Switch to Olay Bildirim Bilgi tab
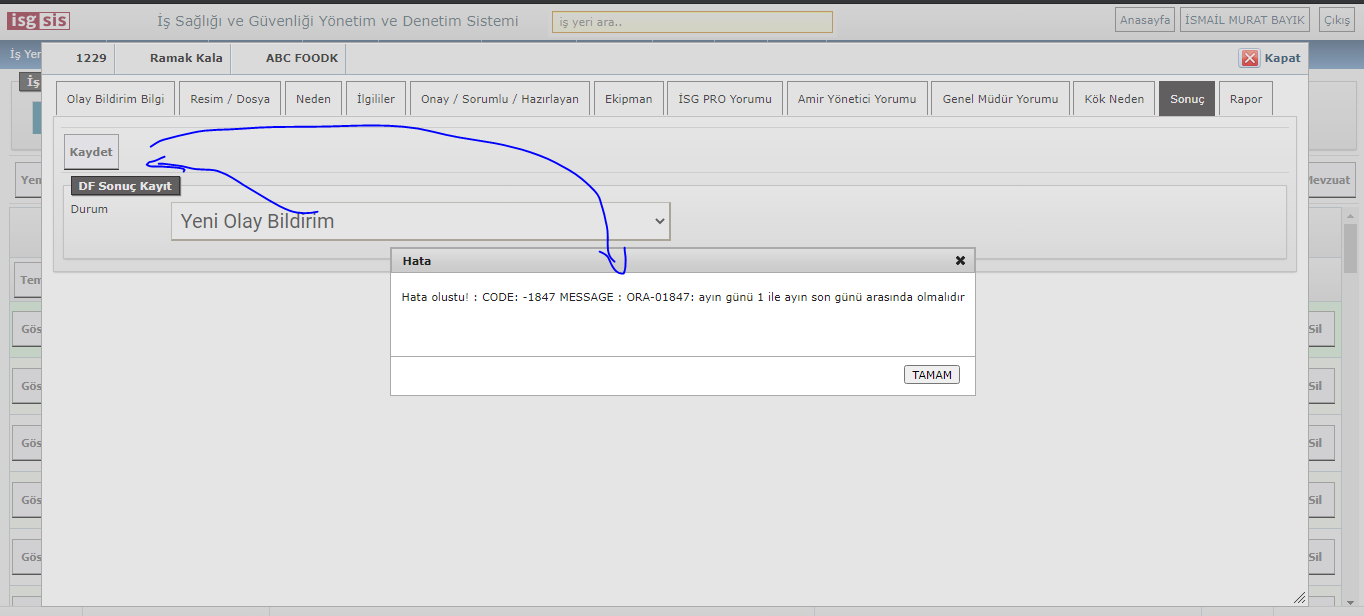The width and height of the screenshot is (1364, 616). [x=115, y=99]
